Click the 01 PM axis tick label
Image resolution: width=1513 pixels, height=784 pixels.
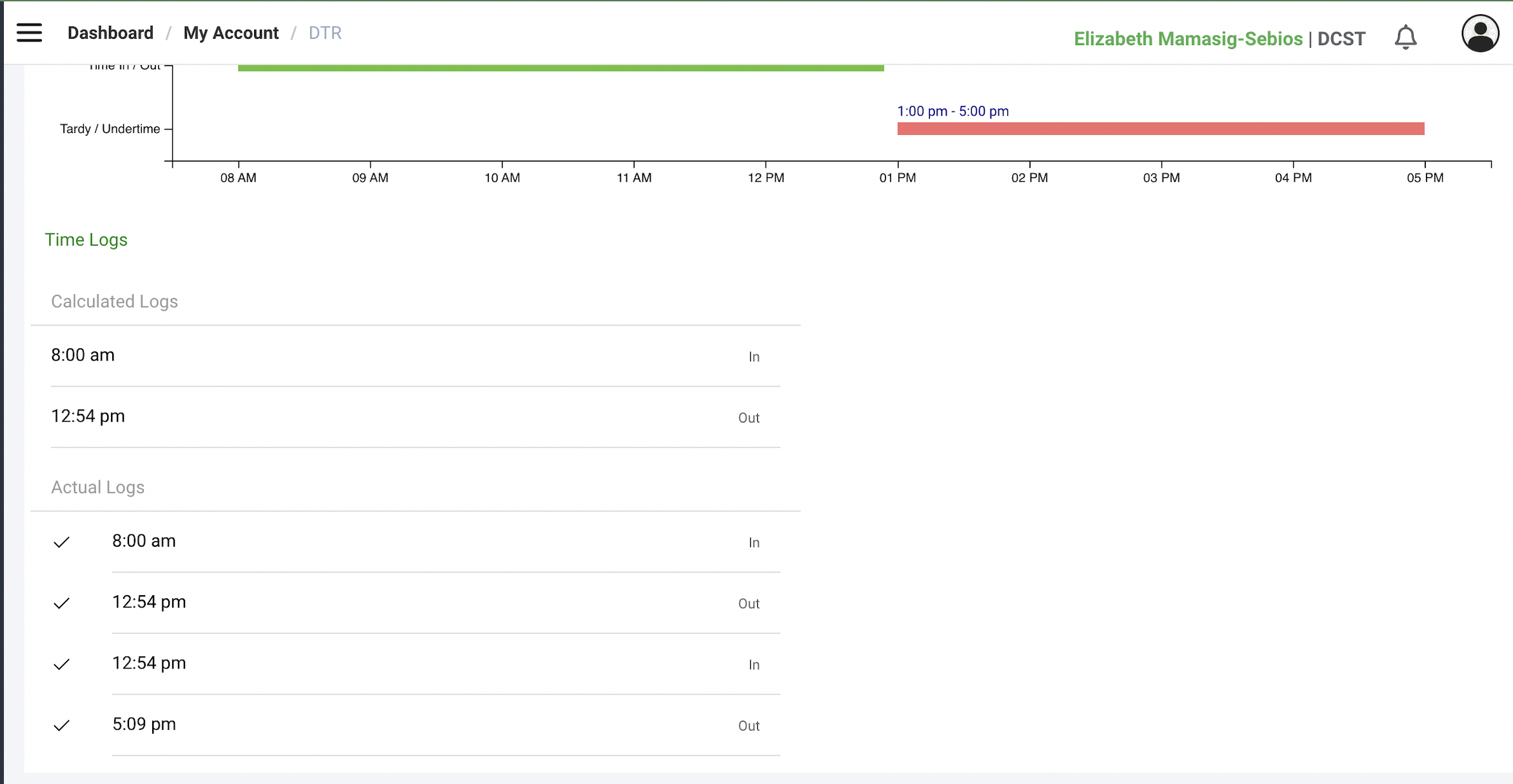tap(897, 178)
